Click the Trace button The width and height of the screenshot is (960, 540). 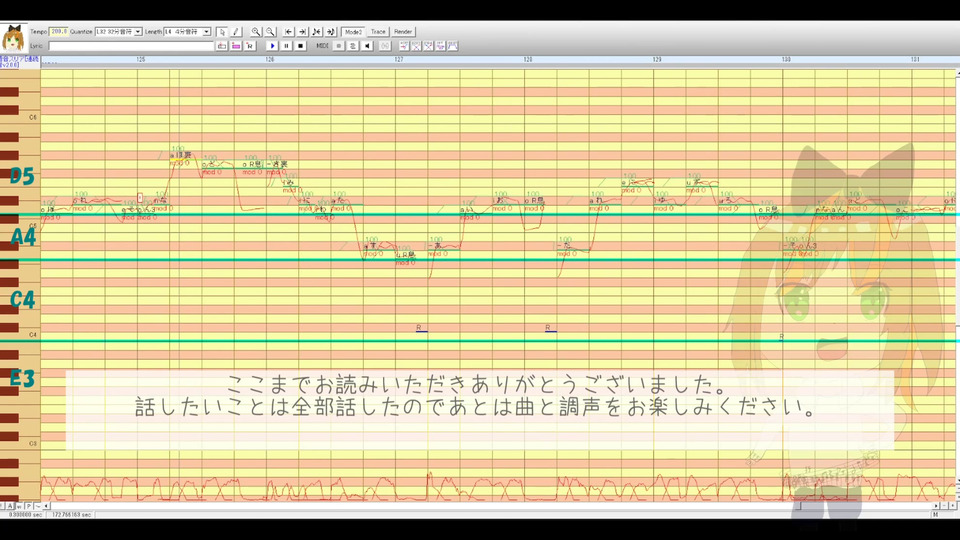[x=378, y=32]
